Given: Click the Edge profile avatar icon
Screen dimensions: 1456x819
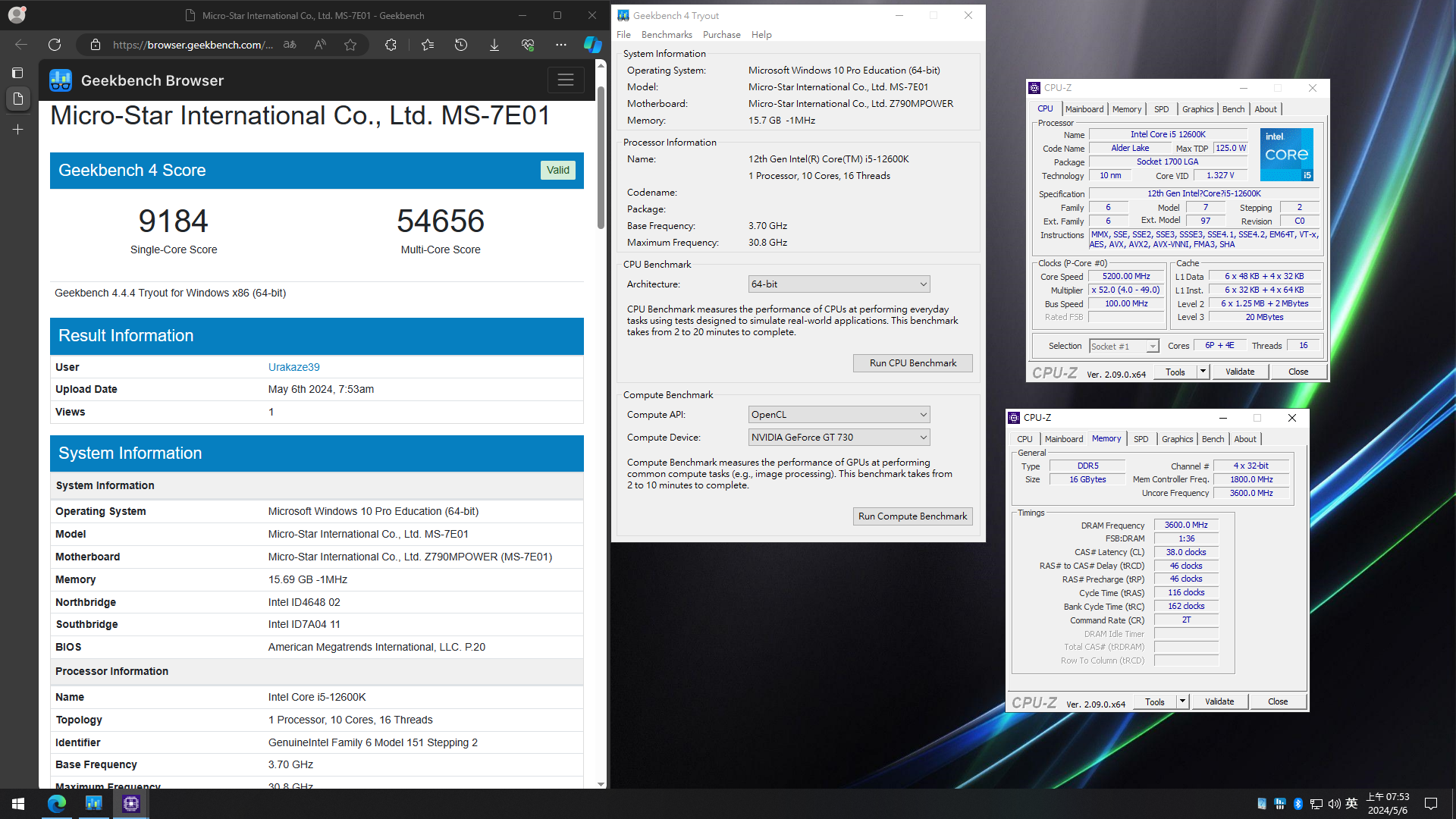Looking at the screenshot, I should click(x=17, y=14).
